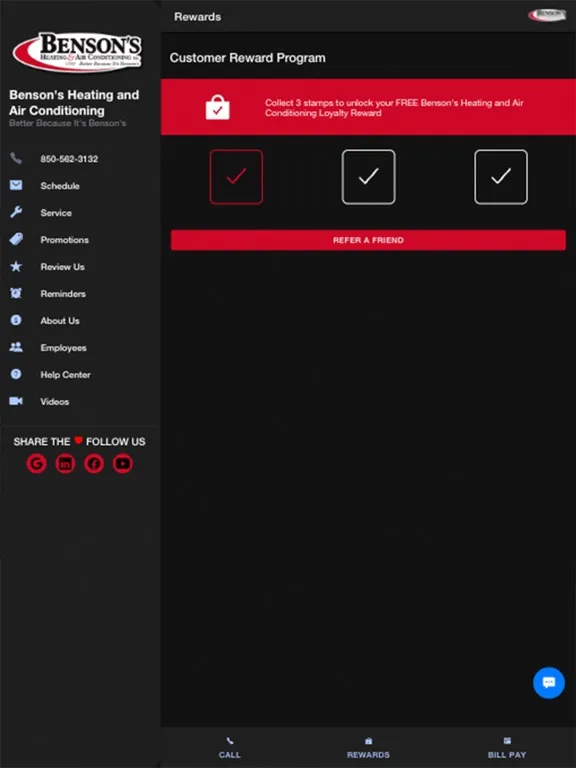The width and height of the screenshot is (576, 768).
Task: Click the wrench icon next to Service
Action: point(16,212)
